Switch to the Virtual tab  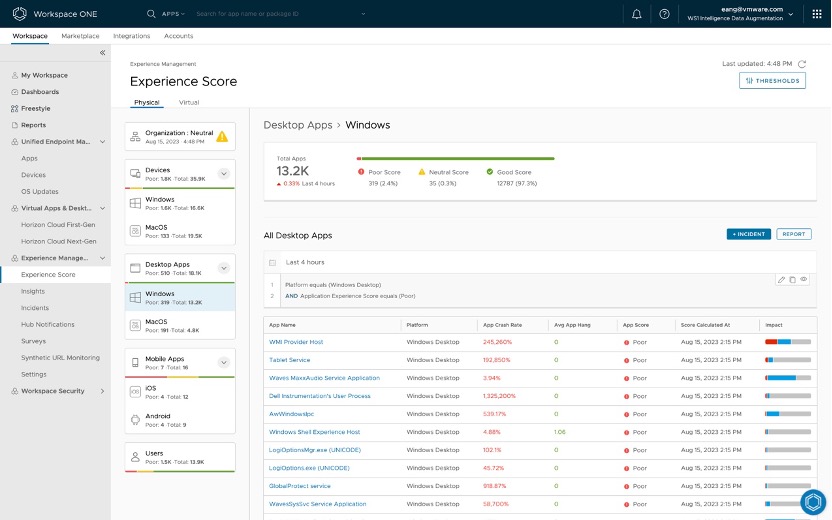point(188,102)
